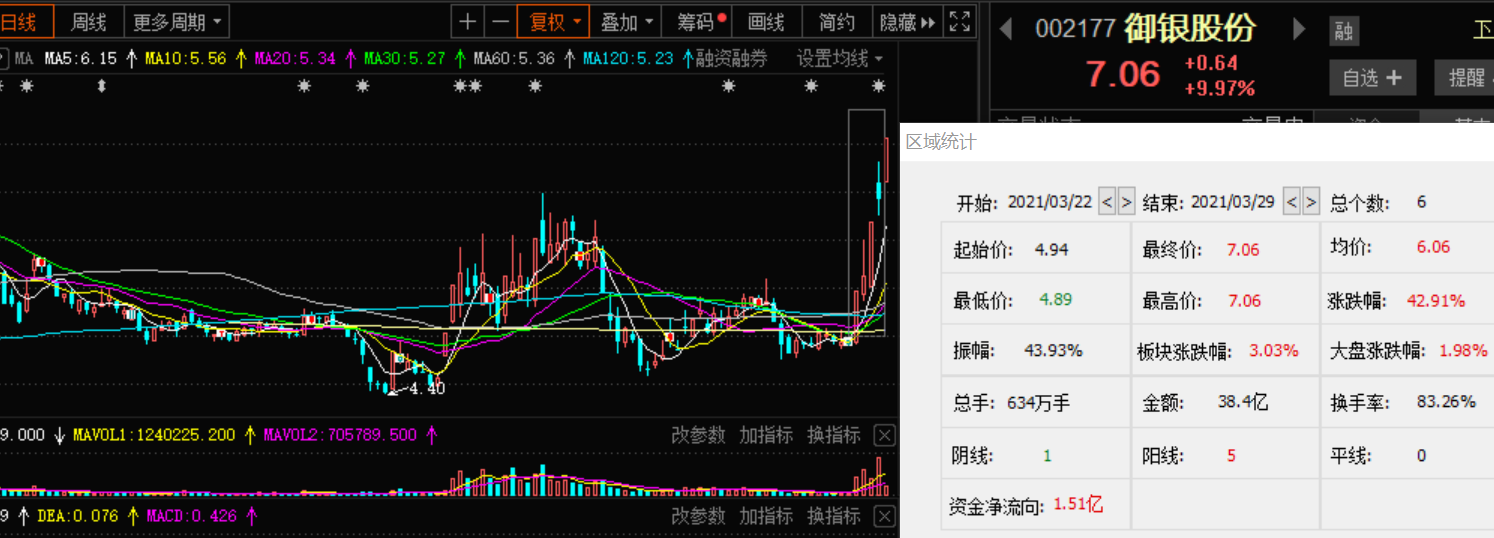The width and height of the screenshot is (1494, 538).
Task: Click the 资金净流向 value 1.51亿
Action: [1078, 505]
